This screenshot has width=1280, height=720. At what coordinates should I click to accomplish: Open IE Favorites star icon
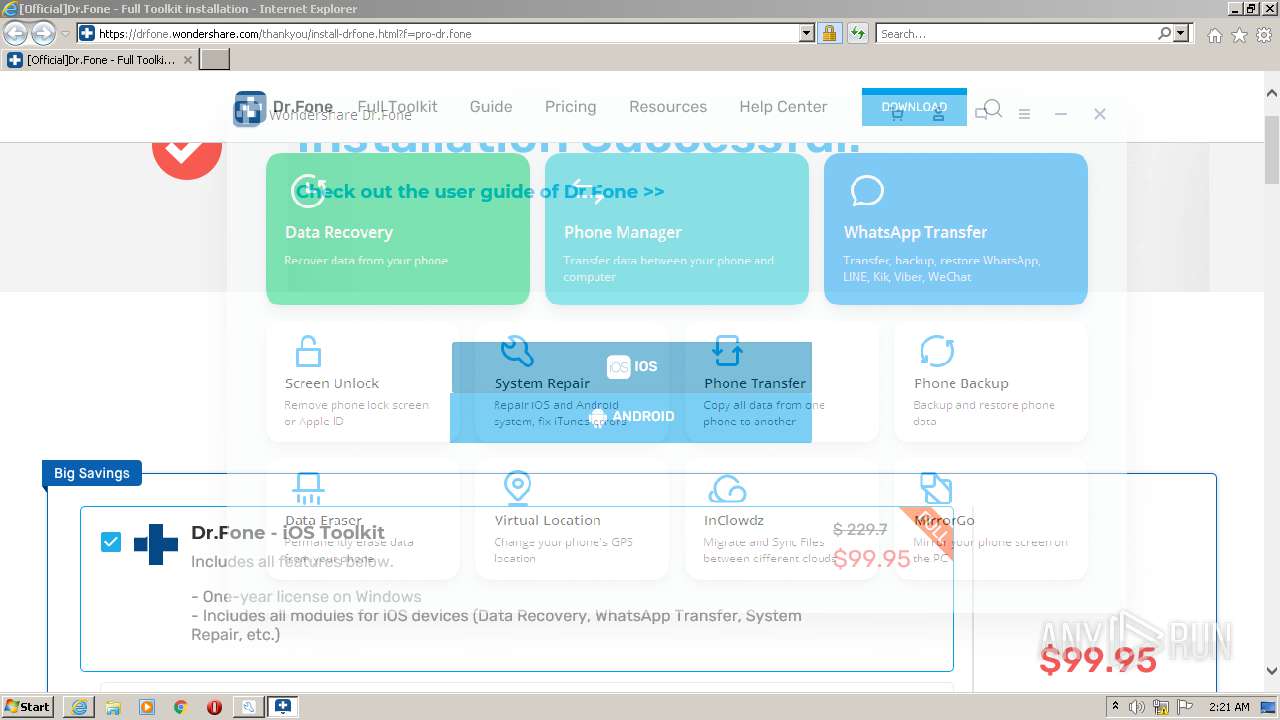point(1239,35)
